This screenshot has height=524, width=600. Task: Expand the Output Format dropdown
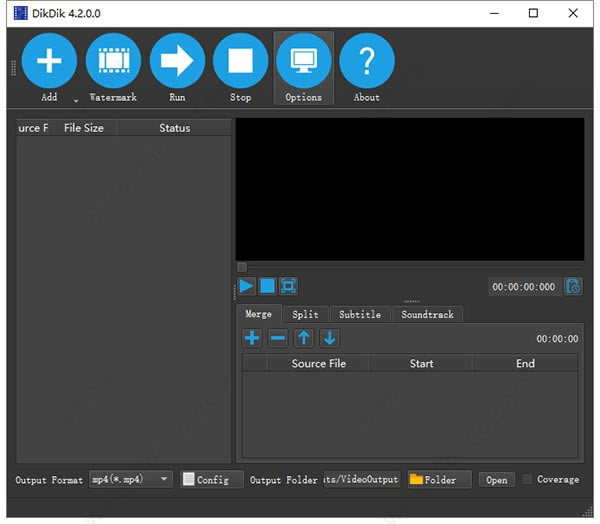click(164, 479)
